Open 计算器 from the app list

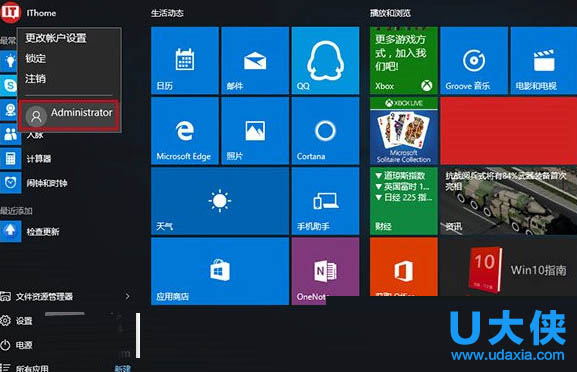tap(39, 159)
